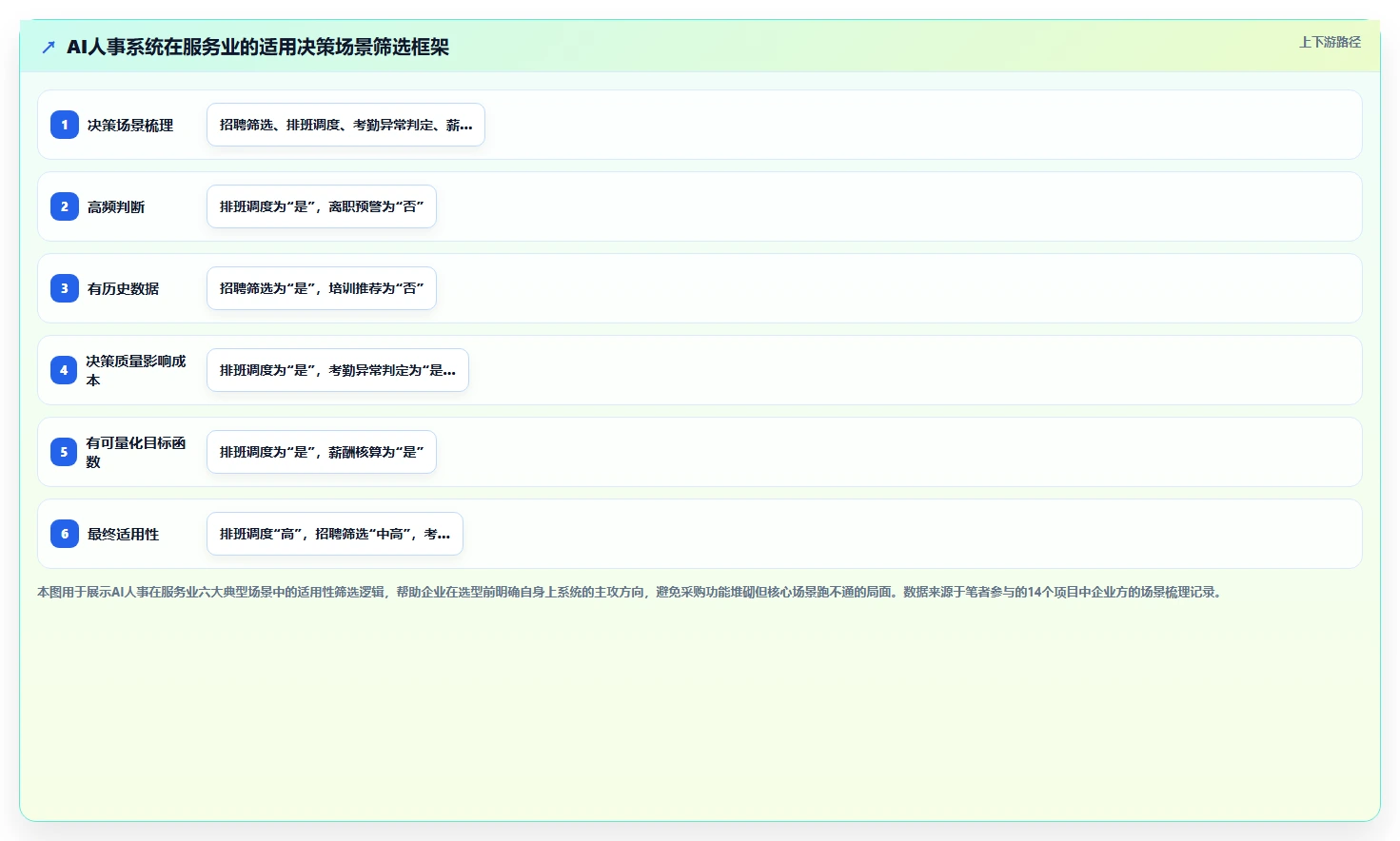This screenshot has height=841, width=1400.
Task: Expand the truncated chip mentioning 考勤异常判定为
Action: pos(338,370)
